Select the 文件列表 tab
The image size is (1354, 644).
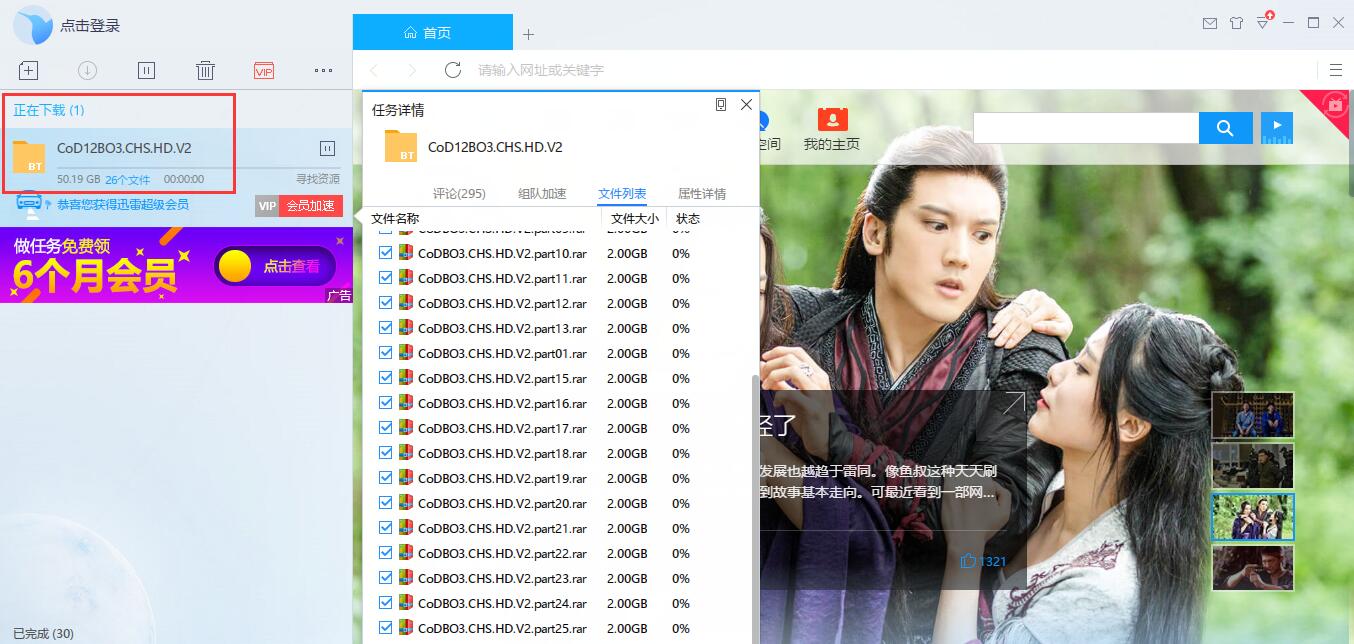622,194
